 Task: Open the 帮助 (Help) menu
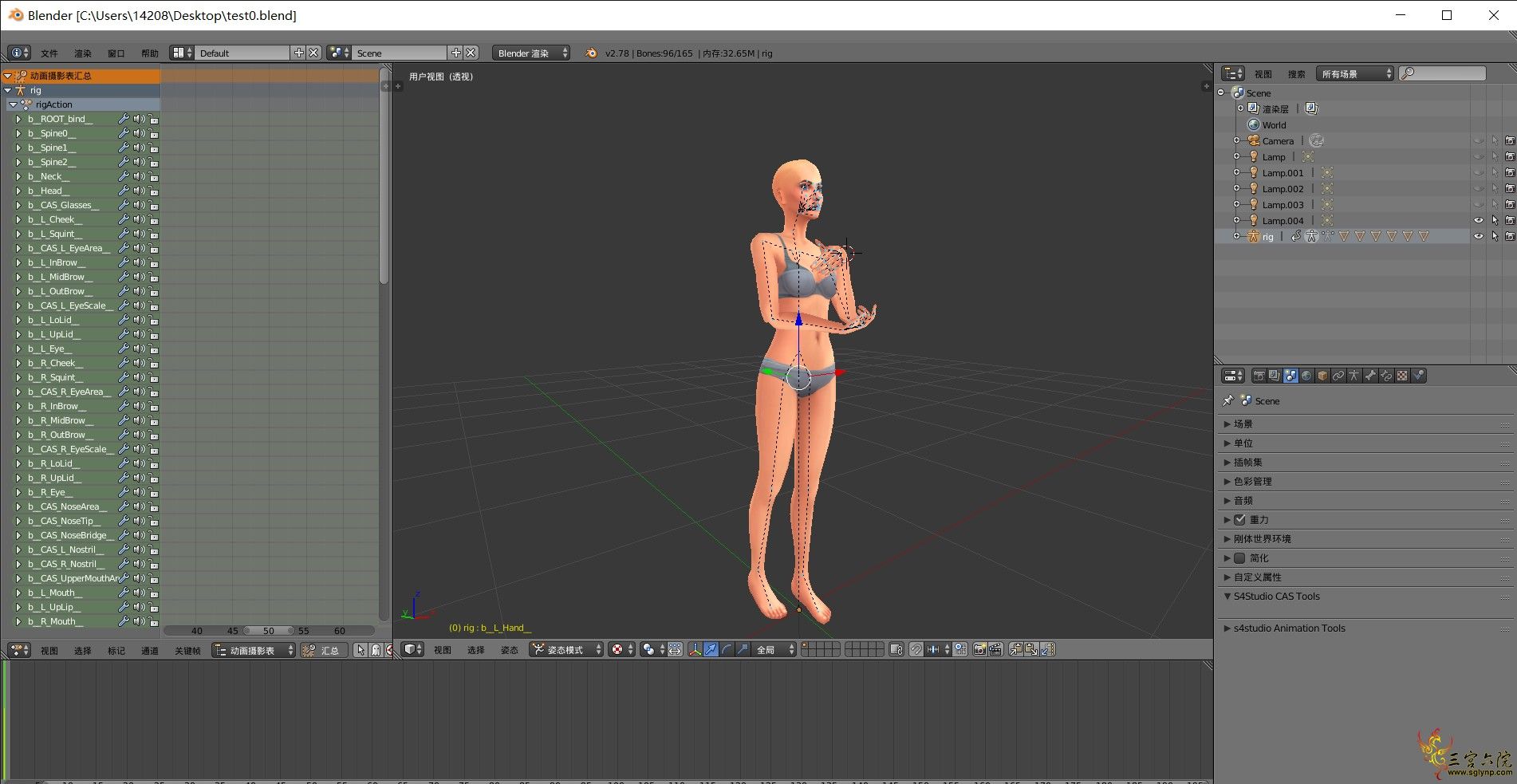click(x=150, y=53)
